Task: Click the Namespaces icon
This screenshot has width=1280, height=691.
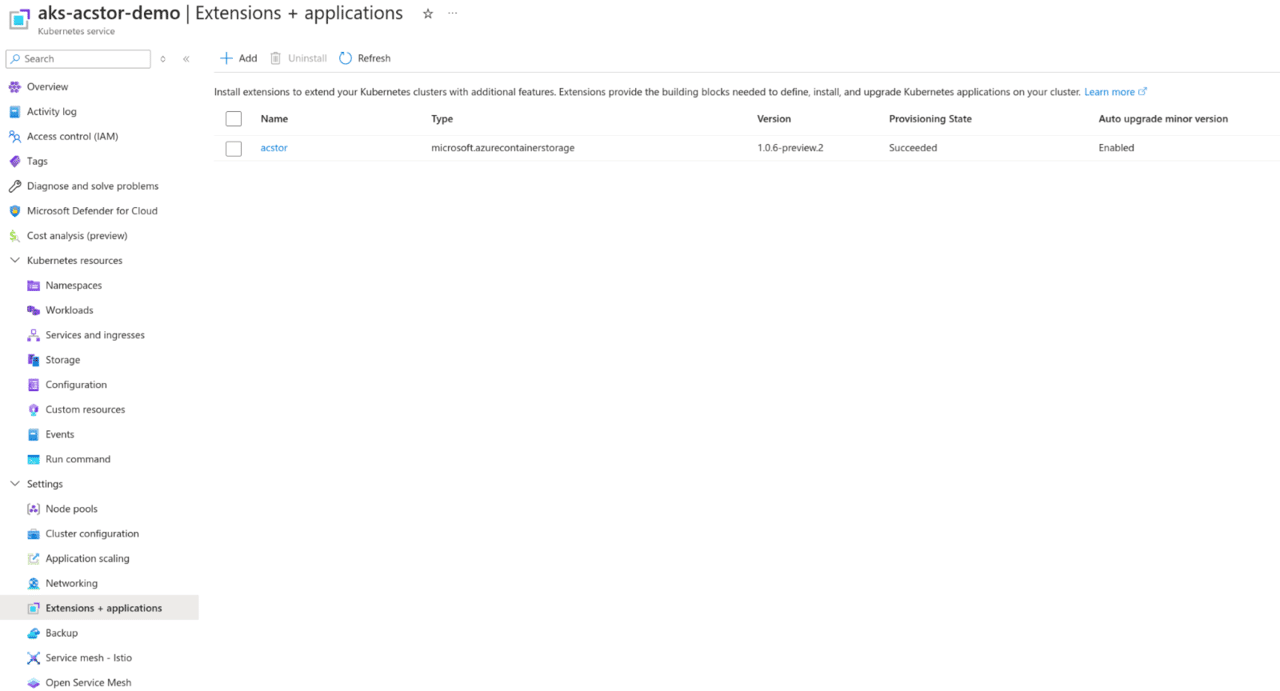Action: click(33, 286)
